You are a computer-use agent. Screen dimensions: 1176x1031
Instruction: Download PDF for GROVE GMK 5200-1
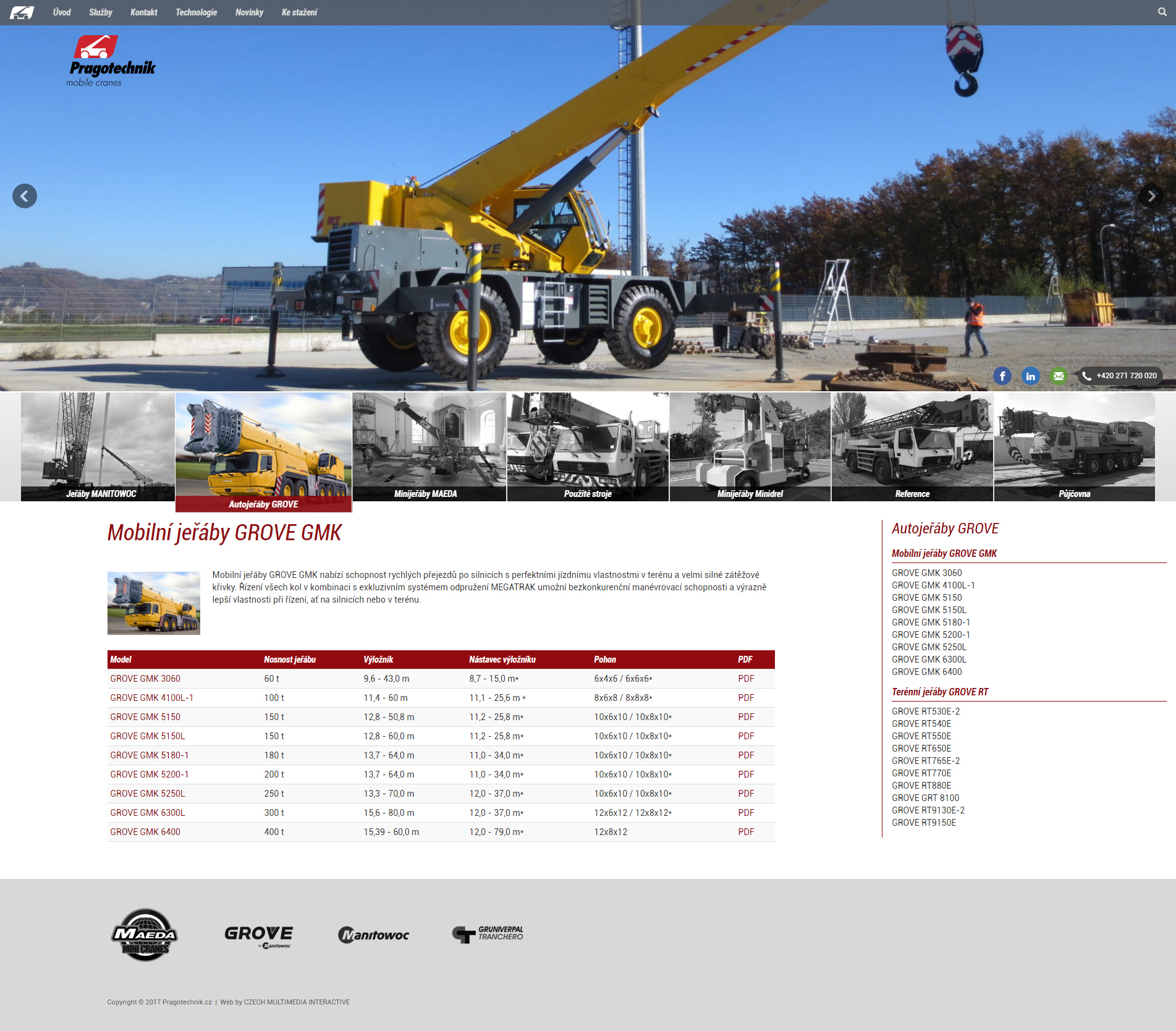coord(746,774)
